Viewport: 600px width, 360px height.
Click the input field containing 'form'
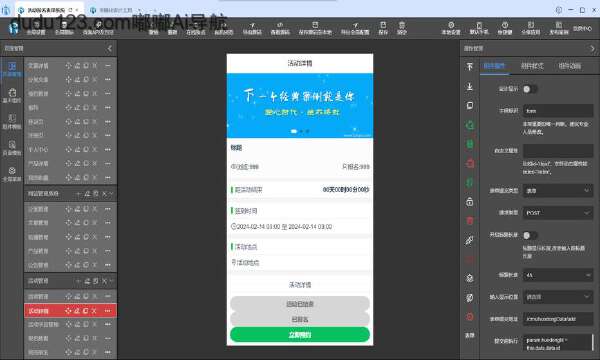pyautogui.click(x=558, y=111)
